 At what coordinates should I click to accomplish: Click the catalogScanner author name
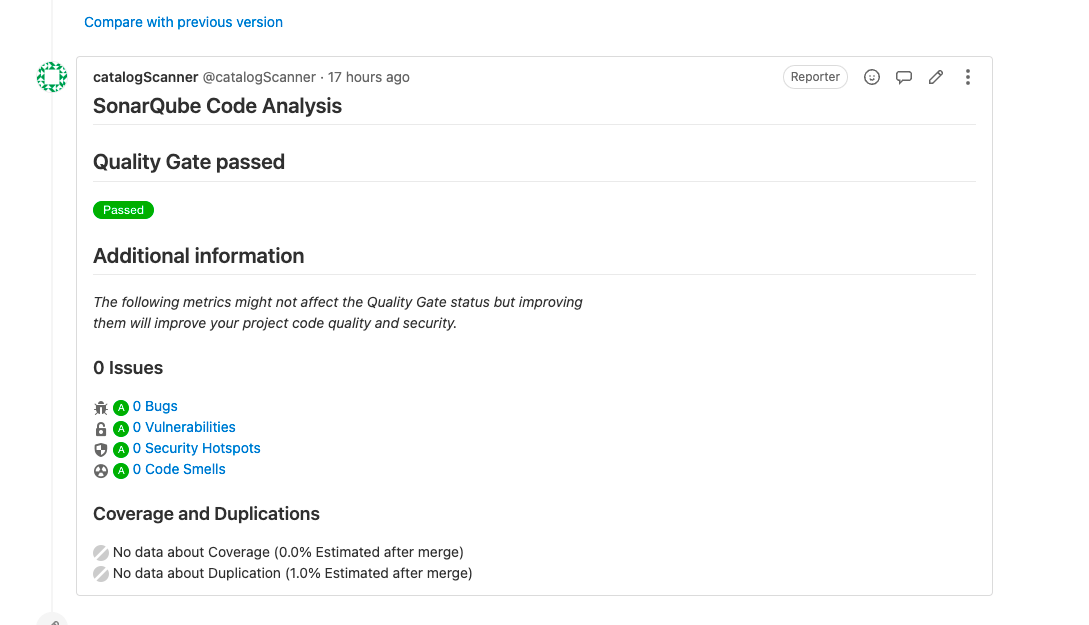[x=146, y=77]
